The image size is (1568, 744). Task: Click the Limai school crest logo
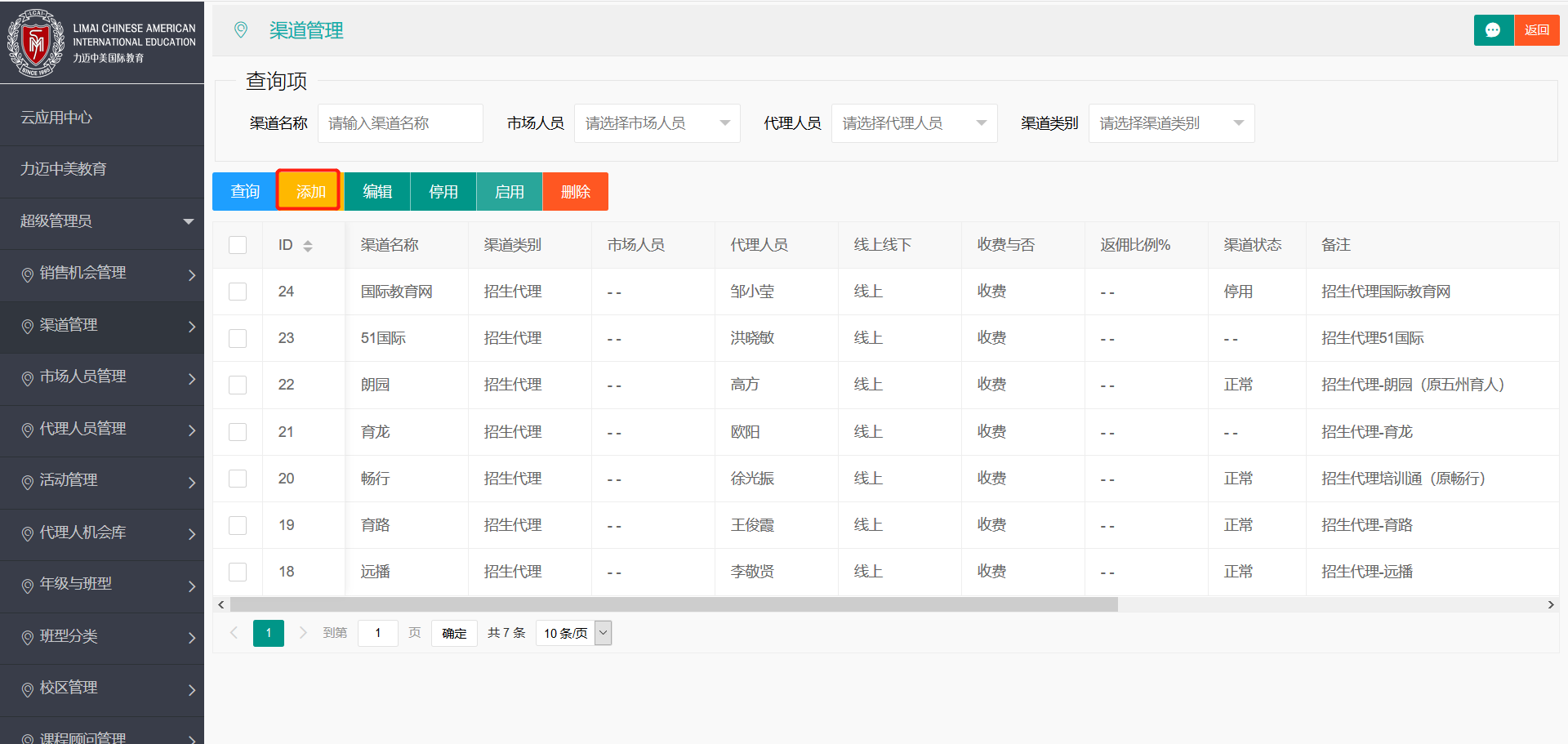35,42
